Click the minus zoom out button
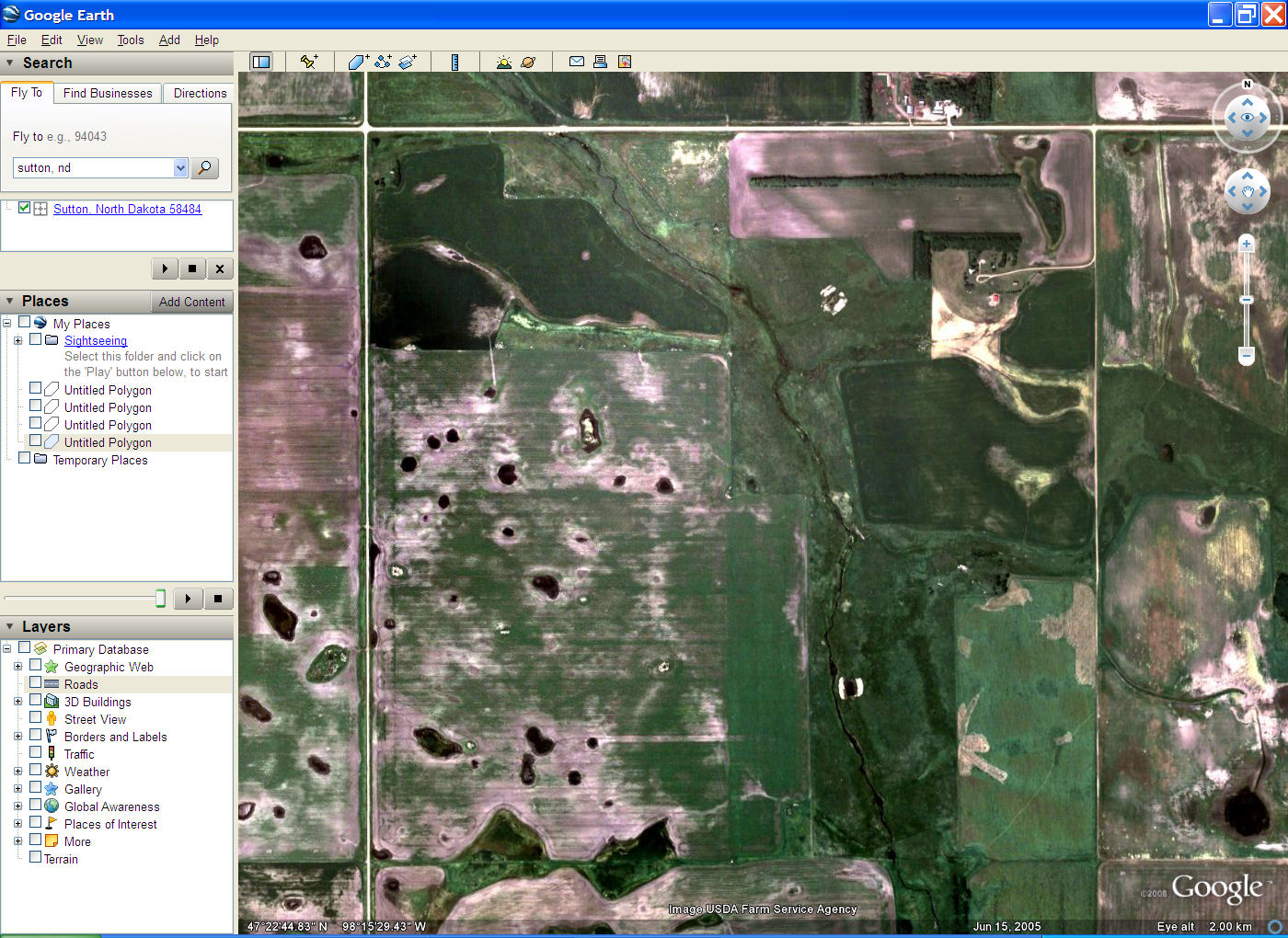 [x=1247, y=355]
